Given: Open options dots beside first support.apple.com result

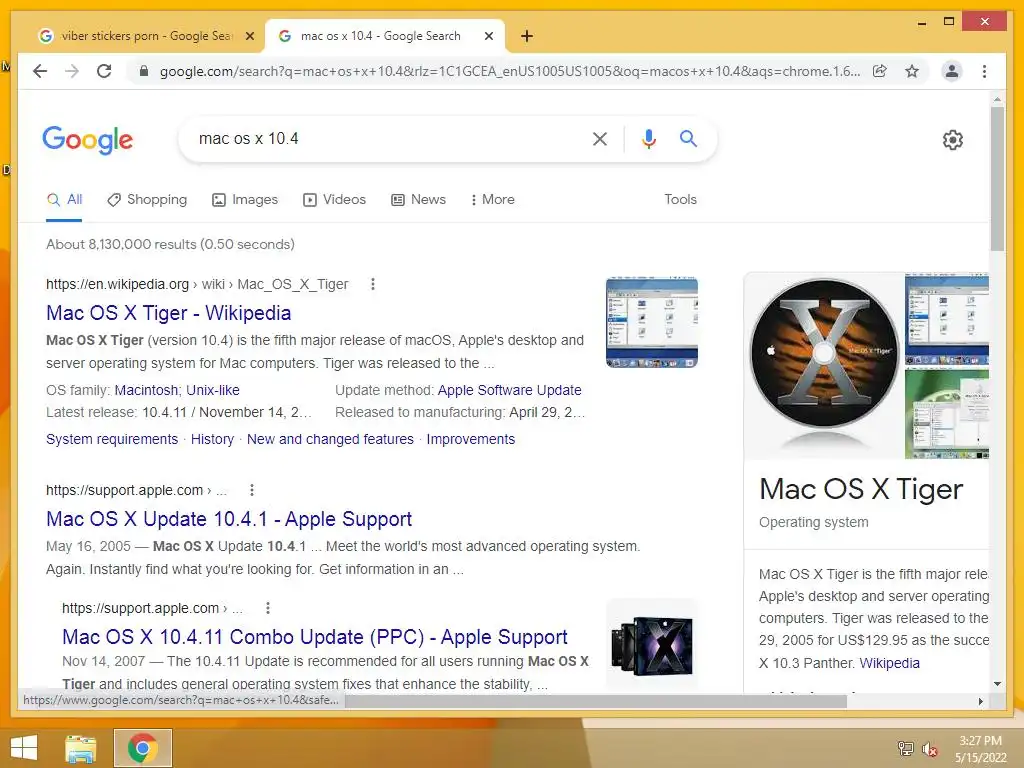Looking at the screenshot, I should tap(252, 490).
